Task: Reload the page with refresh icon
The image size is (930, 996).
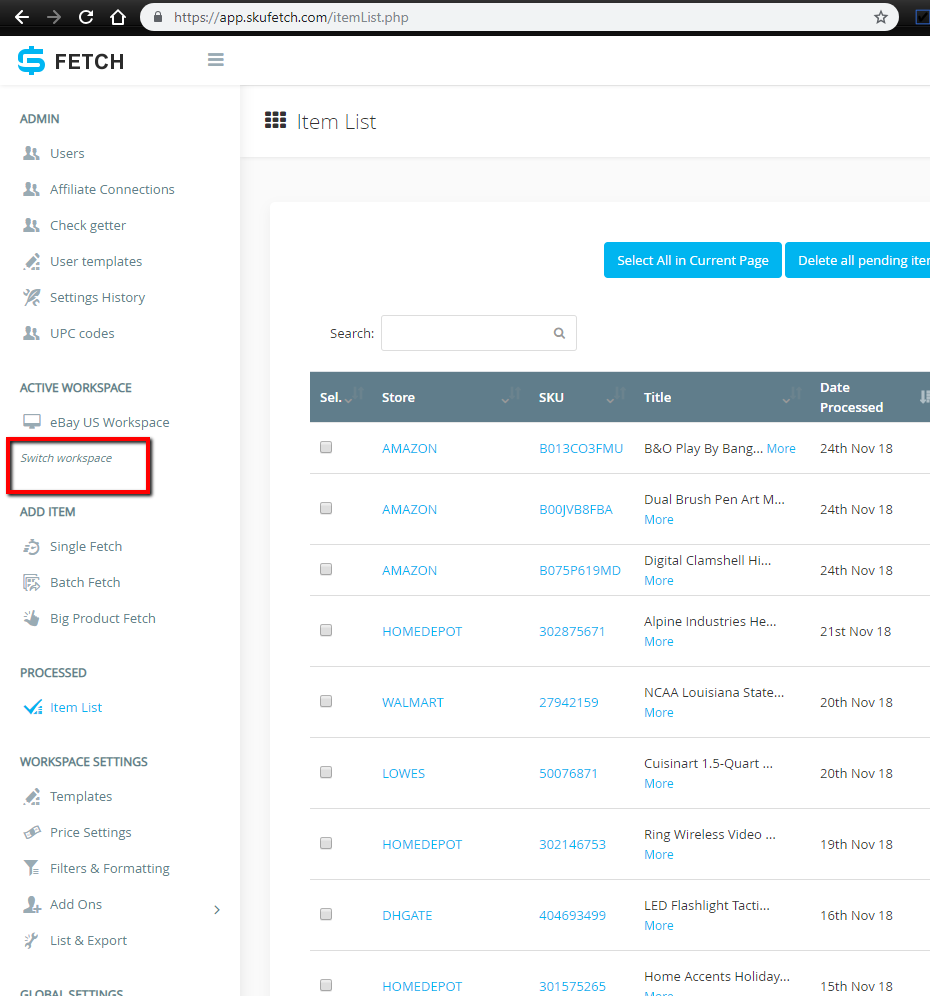Action: pos(86,17)
